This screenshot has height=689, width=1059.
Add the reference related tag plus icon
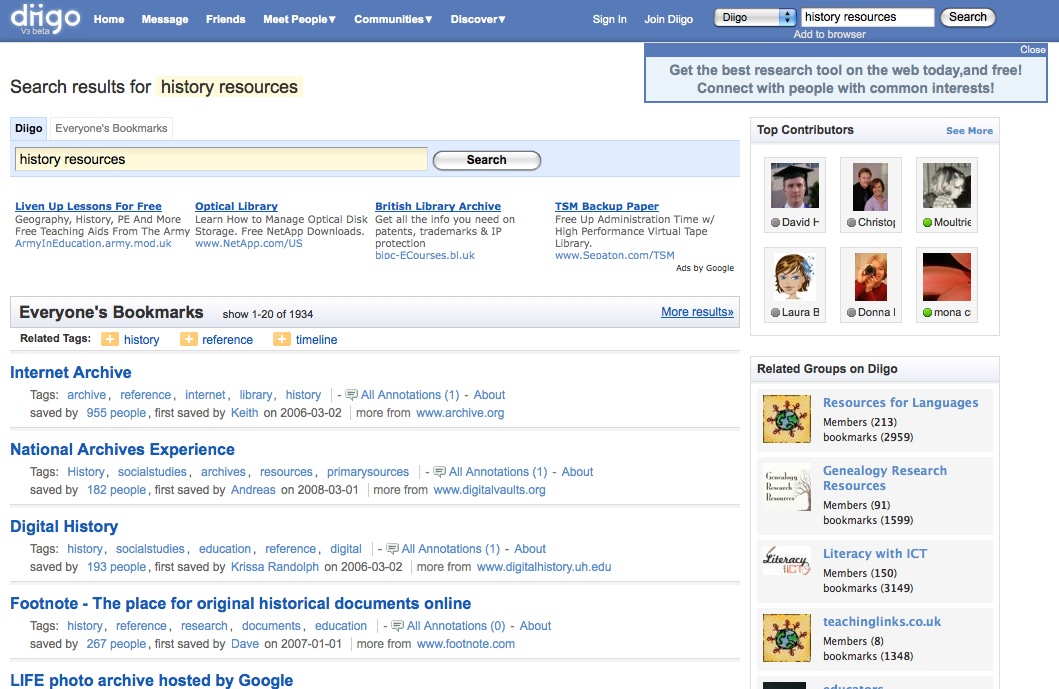tap(188, 340)
